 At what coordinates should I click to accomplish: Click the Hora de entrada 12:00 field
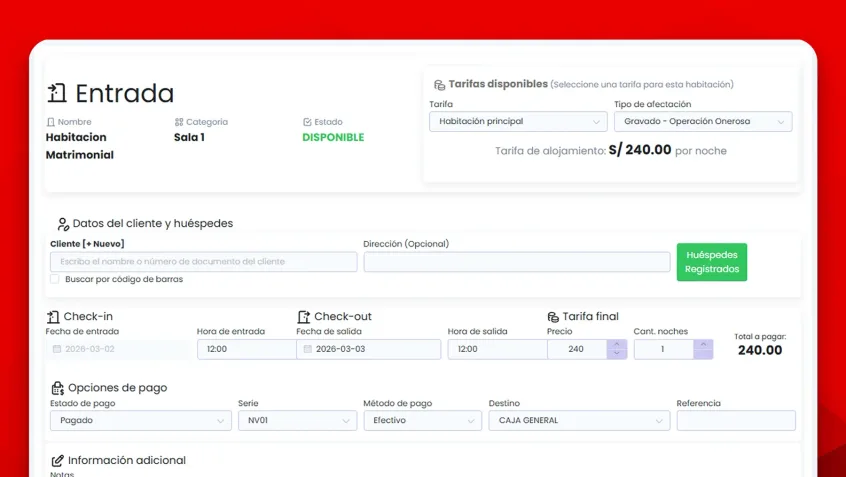(247, 349)
